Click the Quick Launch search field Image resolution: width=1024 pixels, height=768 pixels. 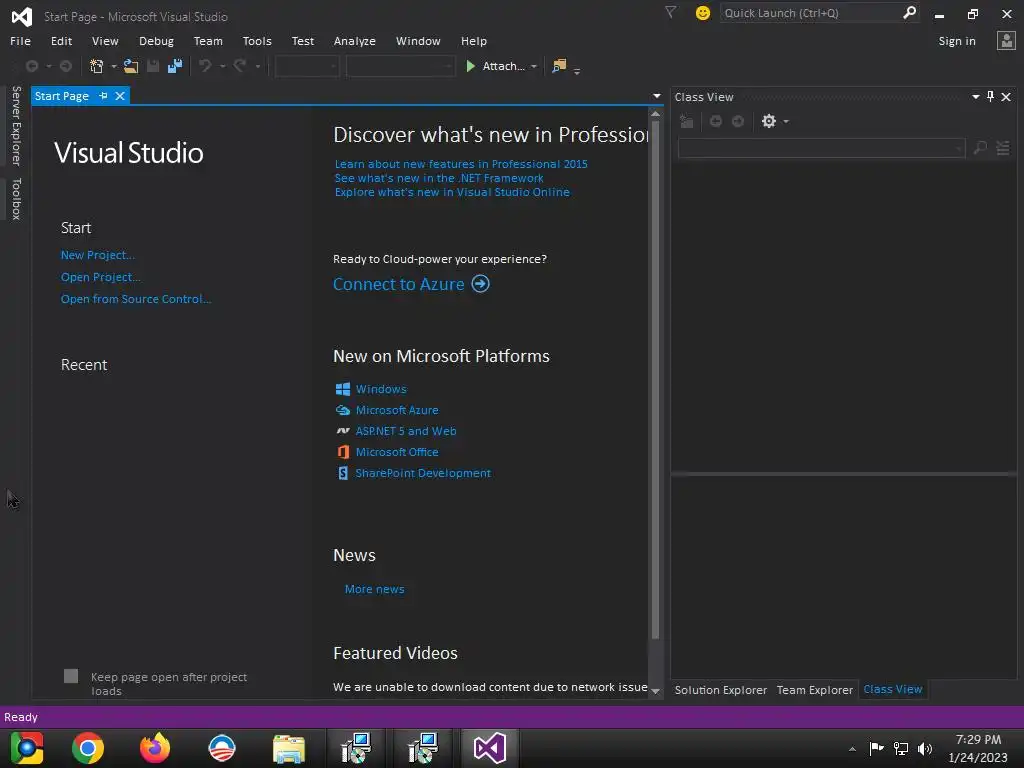[x=810, y=12]
